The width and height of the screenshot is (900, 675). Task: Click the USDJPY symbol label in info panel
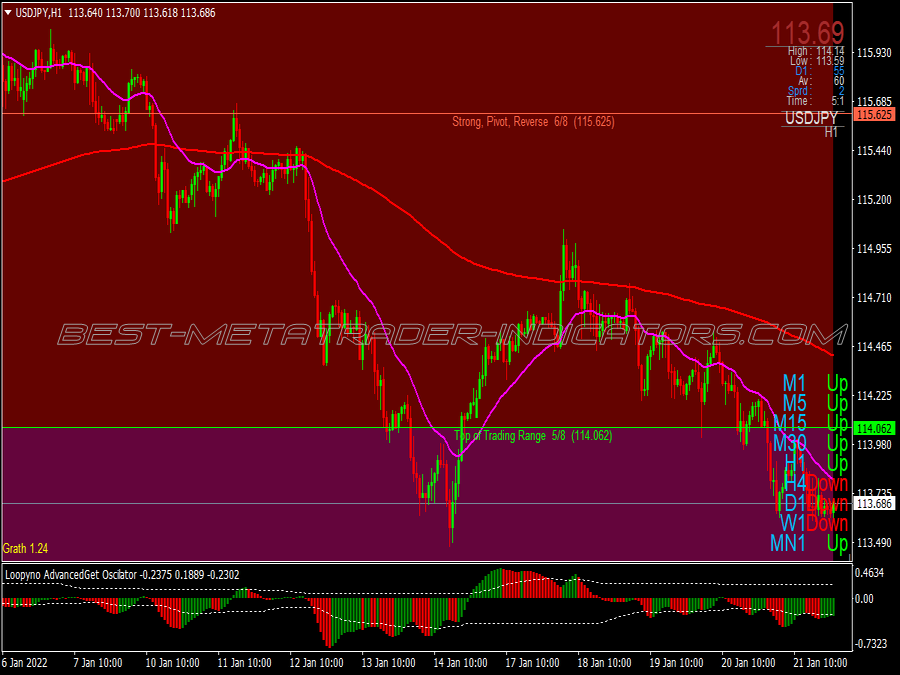(x=811, y=118)
